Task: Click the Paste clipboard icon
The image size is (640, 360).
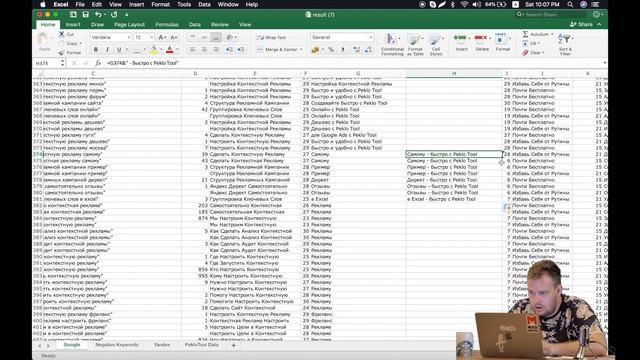Action: (44, 40)
